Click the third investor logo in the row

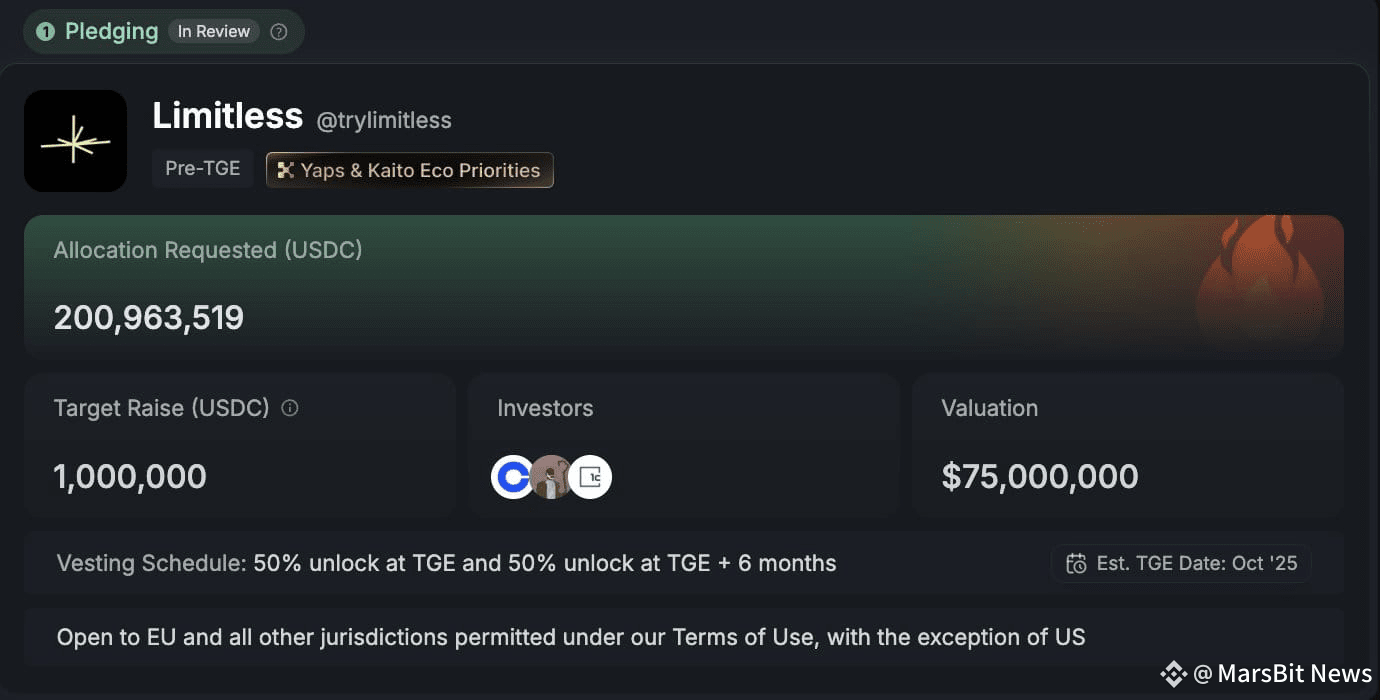point(590,477)
